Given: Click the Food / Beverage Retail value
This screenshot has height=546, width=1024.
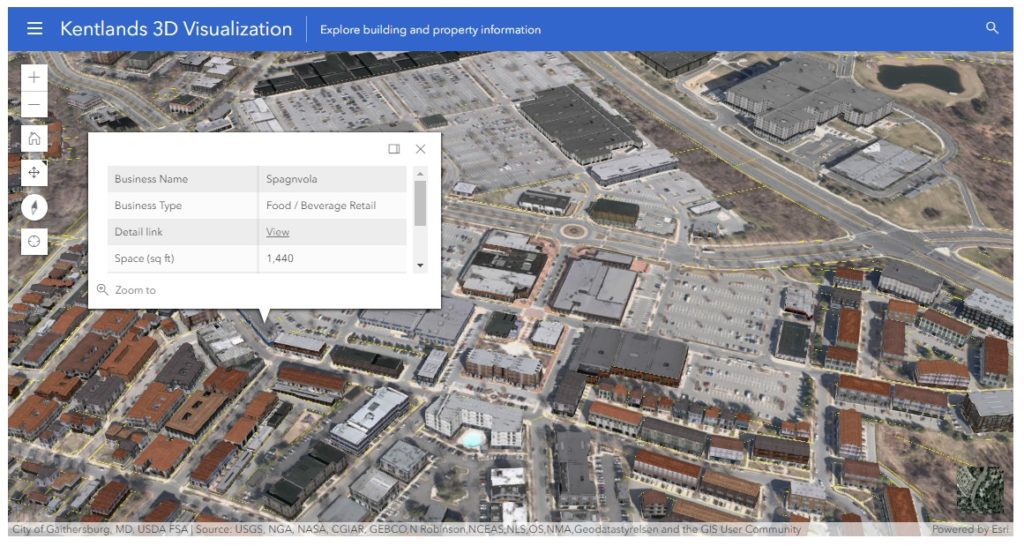Looking at the screenshot, I should pyautogui.click(x=321, y=206).
